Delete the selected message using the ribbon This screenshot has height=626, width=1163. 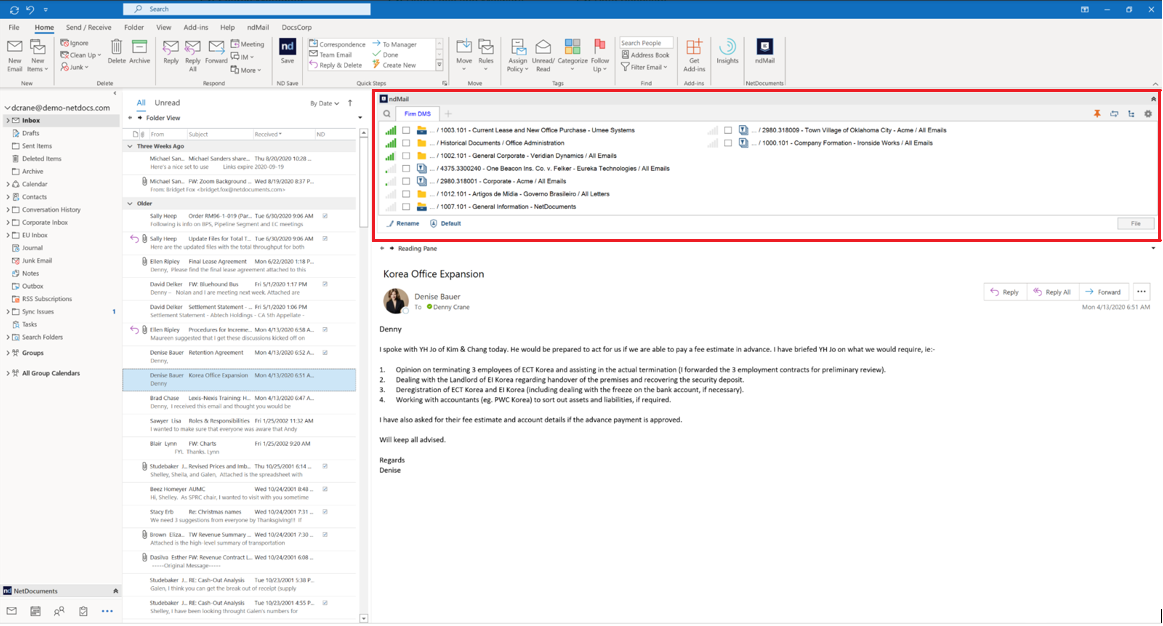[116, 52]
